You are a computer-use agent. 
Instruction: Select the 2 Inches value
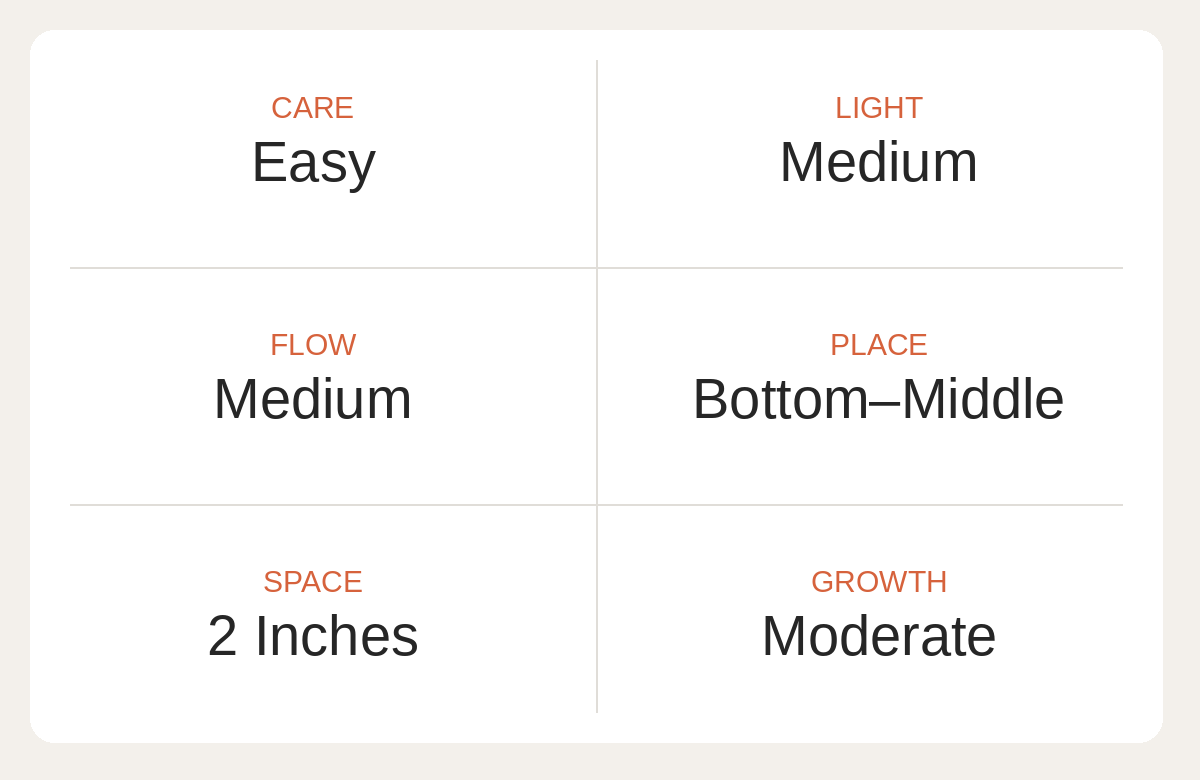[x=313, y=636]
